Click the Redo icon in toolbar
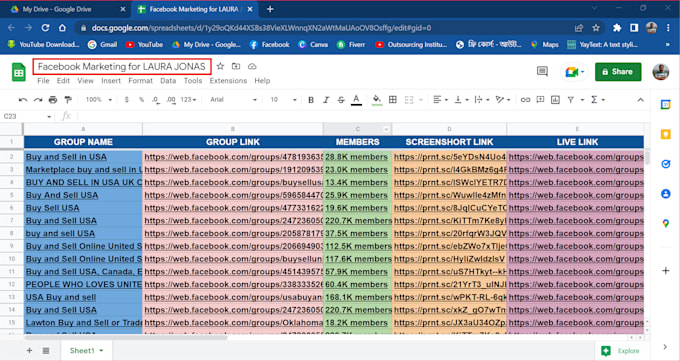680x361 pixels. tap(38, 100)
